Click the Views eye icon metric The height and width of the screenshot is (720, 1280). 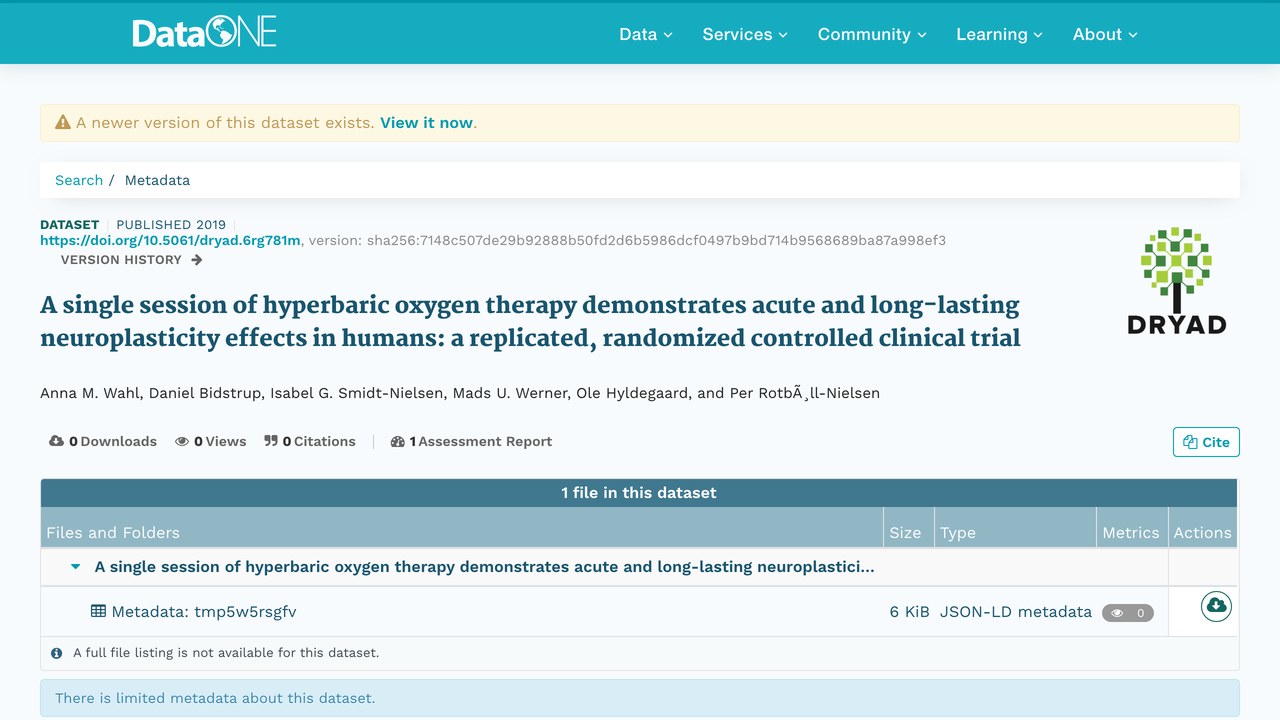(182, 441)
